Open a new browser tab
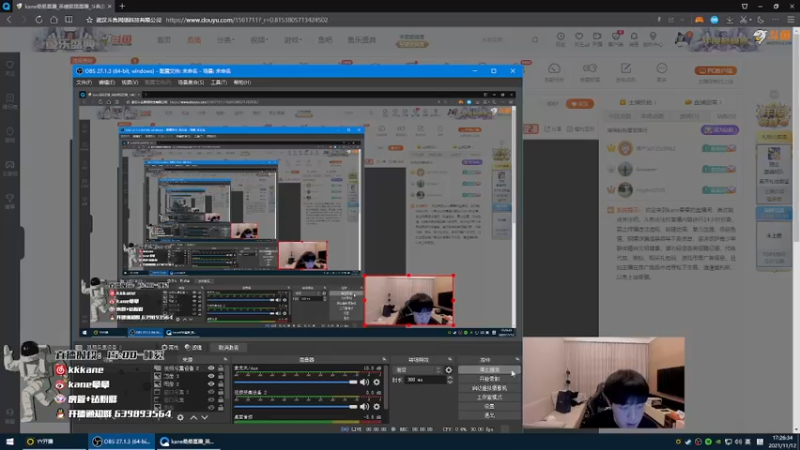 (122, 6)
